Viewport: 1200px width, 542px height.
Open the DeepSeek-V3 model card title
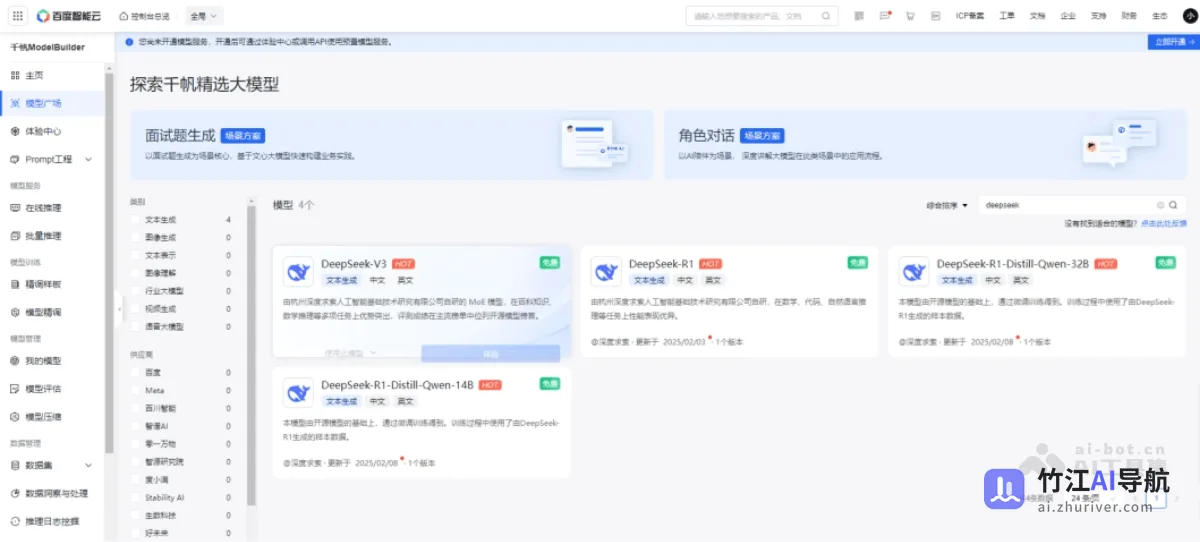(x=354, y=264)
